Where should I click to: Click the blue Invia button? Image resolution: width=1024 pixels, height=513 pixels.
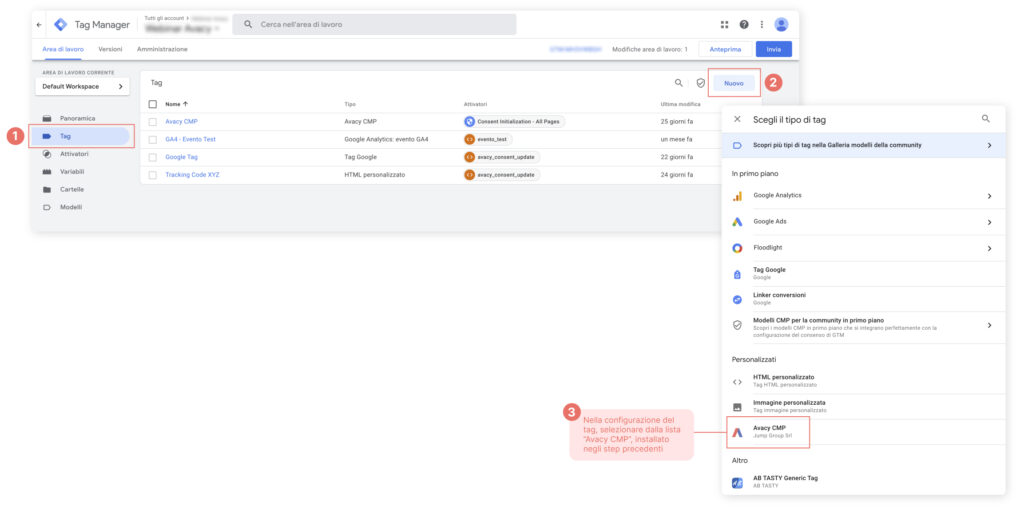pos(774,50)
